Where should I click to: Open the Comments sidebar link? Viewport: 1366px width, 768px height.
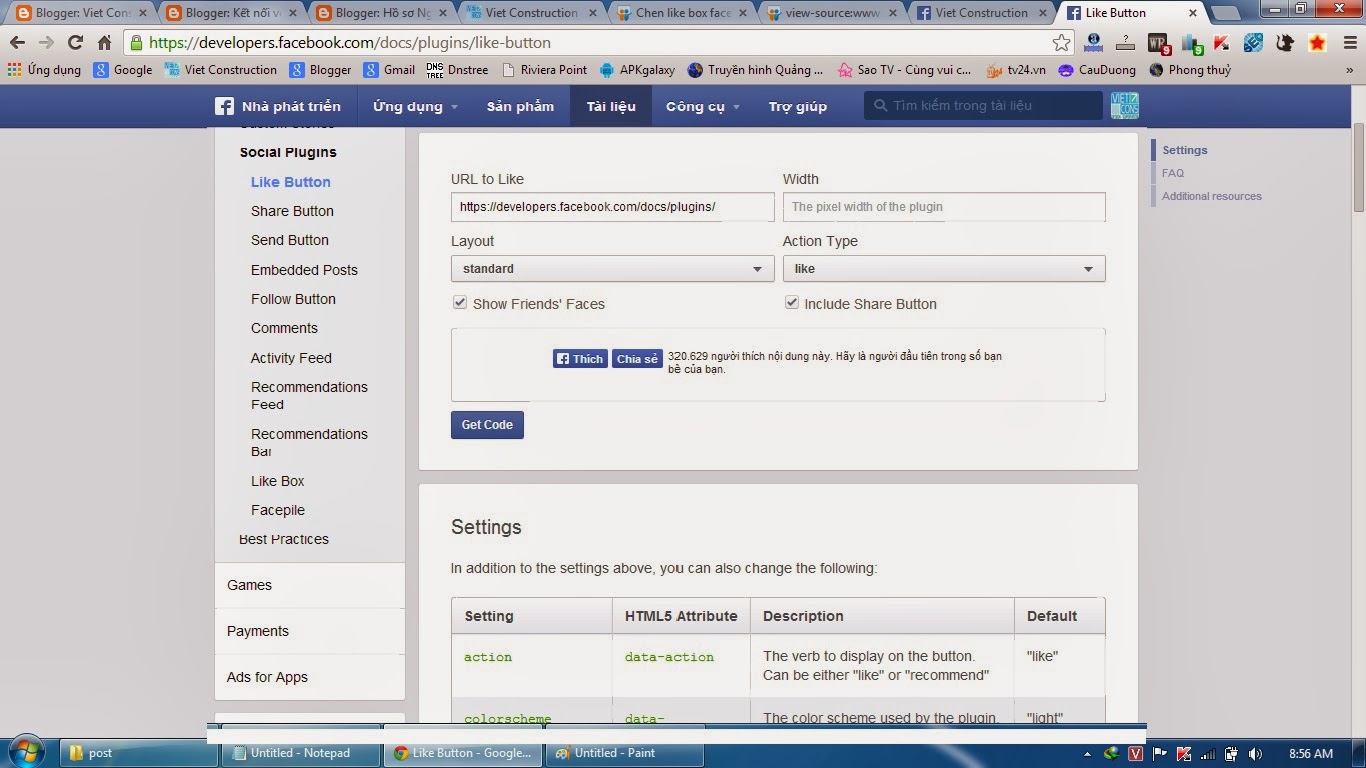click(x=284, y=328)
